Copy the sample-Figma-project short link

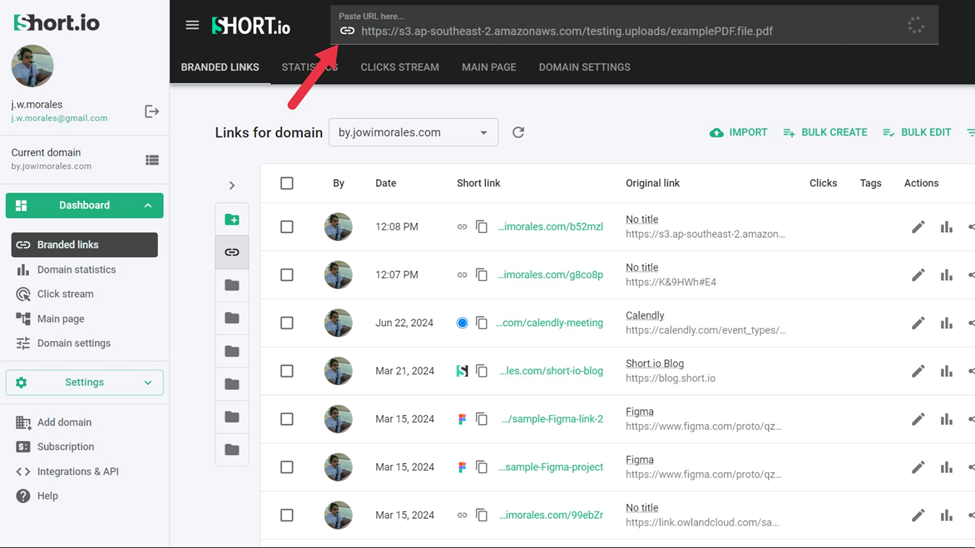click(482, 467)
